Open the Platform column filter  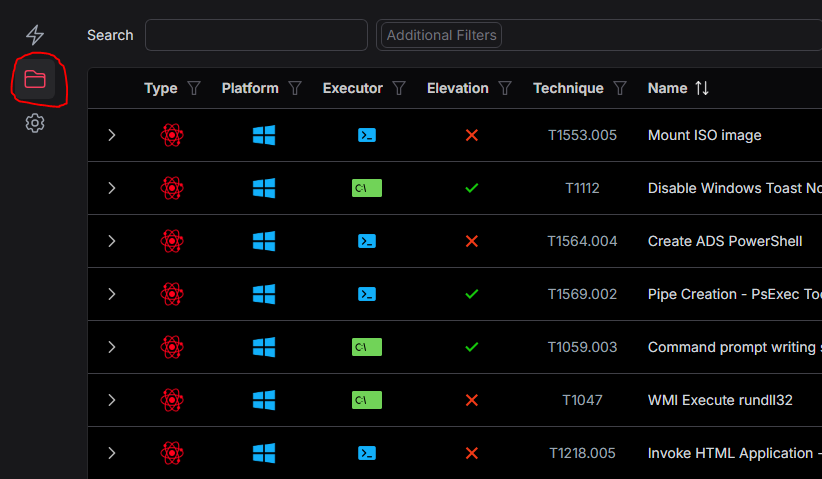click(295, 88)
